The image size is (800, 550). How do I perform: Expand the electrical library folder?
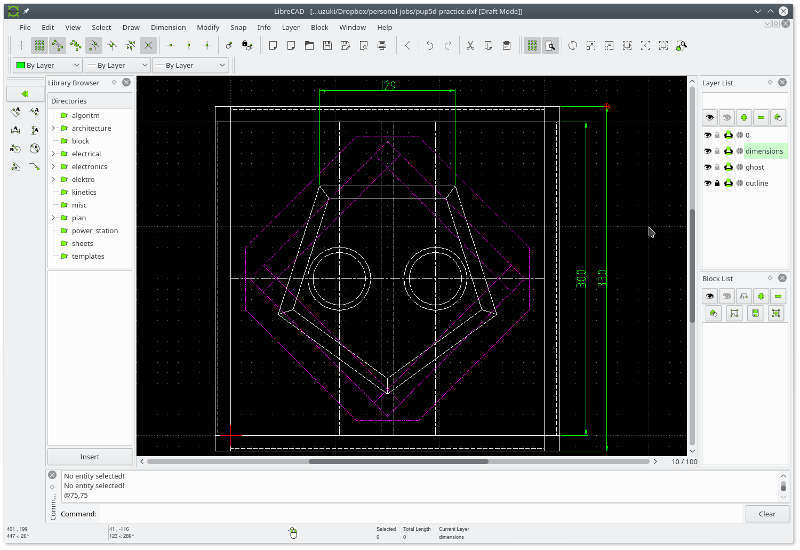click(x=53, y=154)
